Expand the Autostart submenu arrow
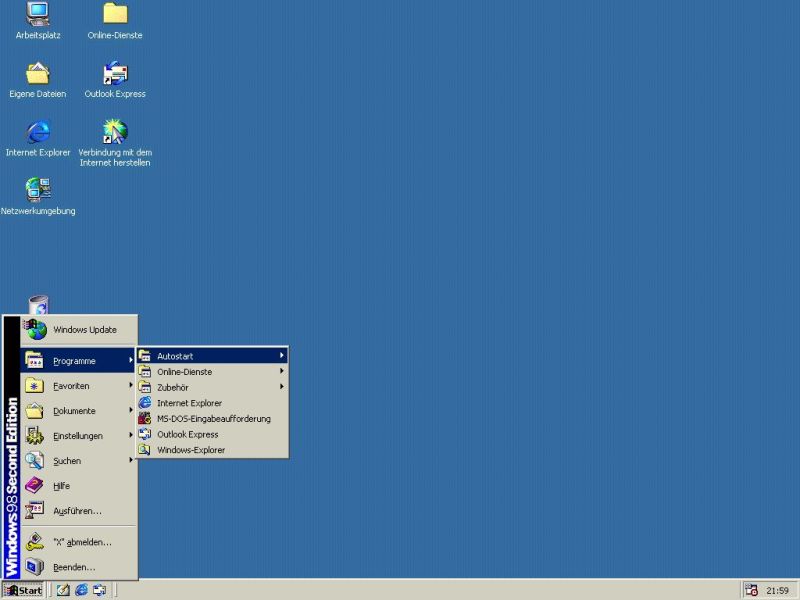The image size is (800, 600). (x=282, y=356)
